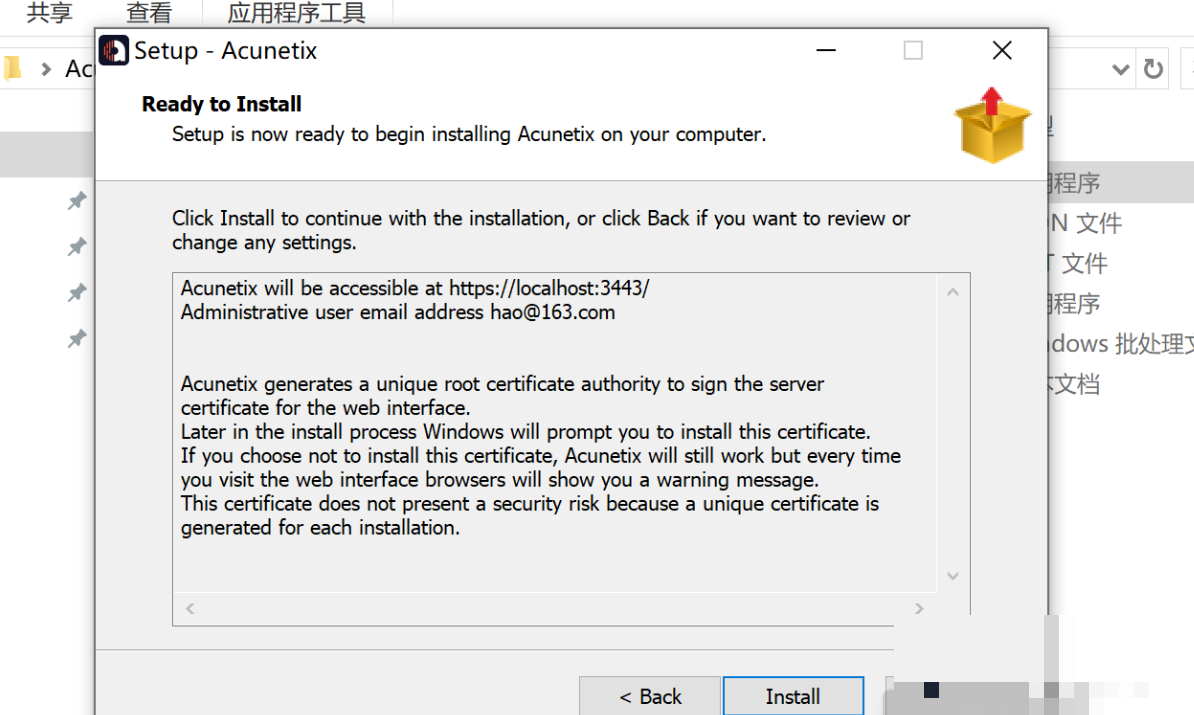Click the 'Ready to Install' heading
This screenshot has width=1194, height=715.
pos(222,104)
